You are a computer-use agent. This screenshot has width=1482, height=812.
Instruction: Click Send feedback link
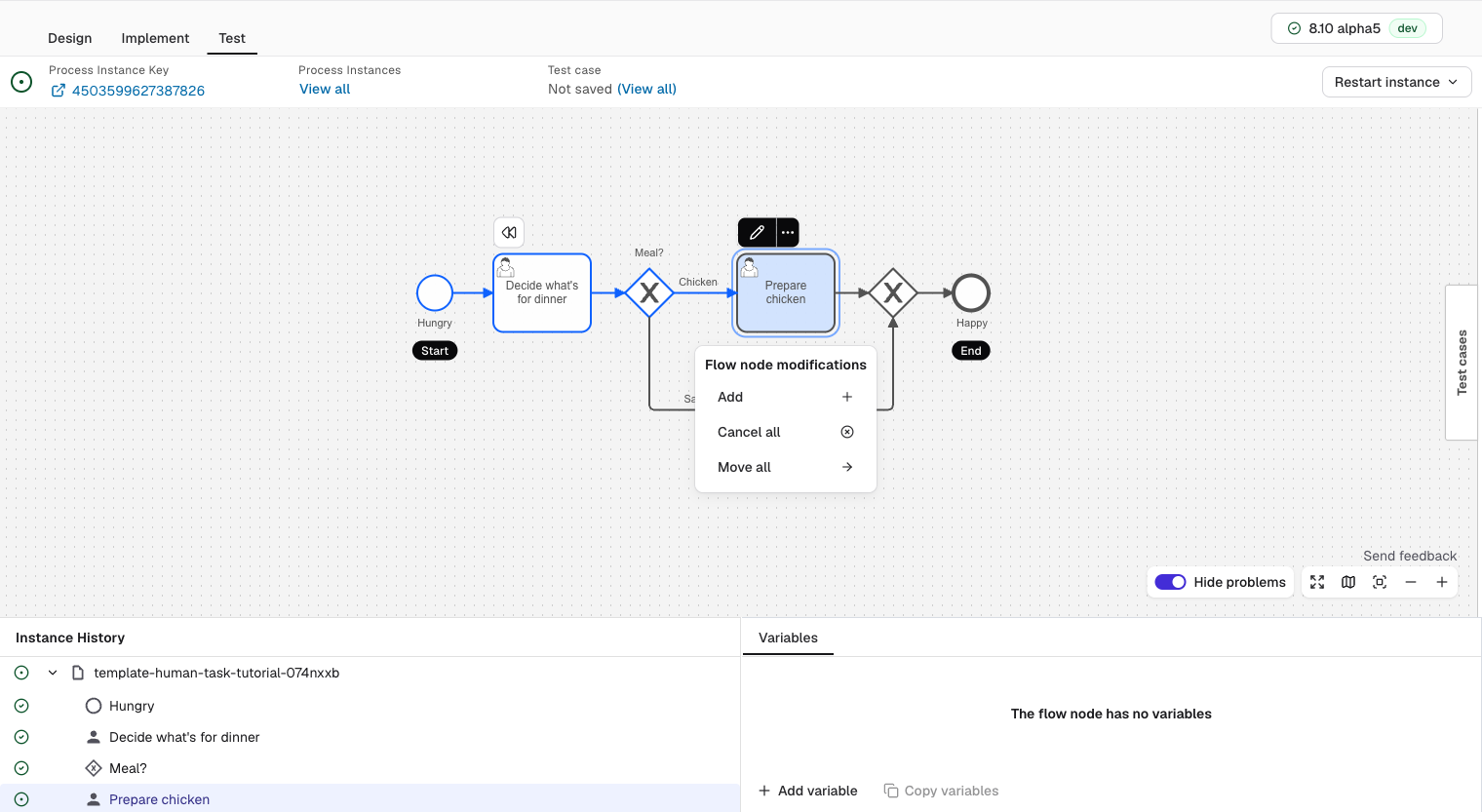(1410, 556)
